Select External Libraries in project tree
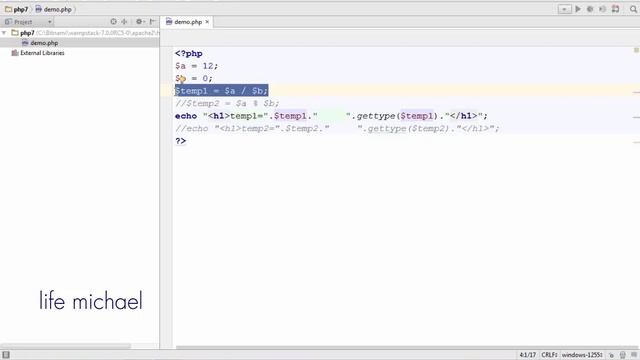640x360 pixels. (x=38, y=53)
